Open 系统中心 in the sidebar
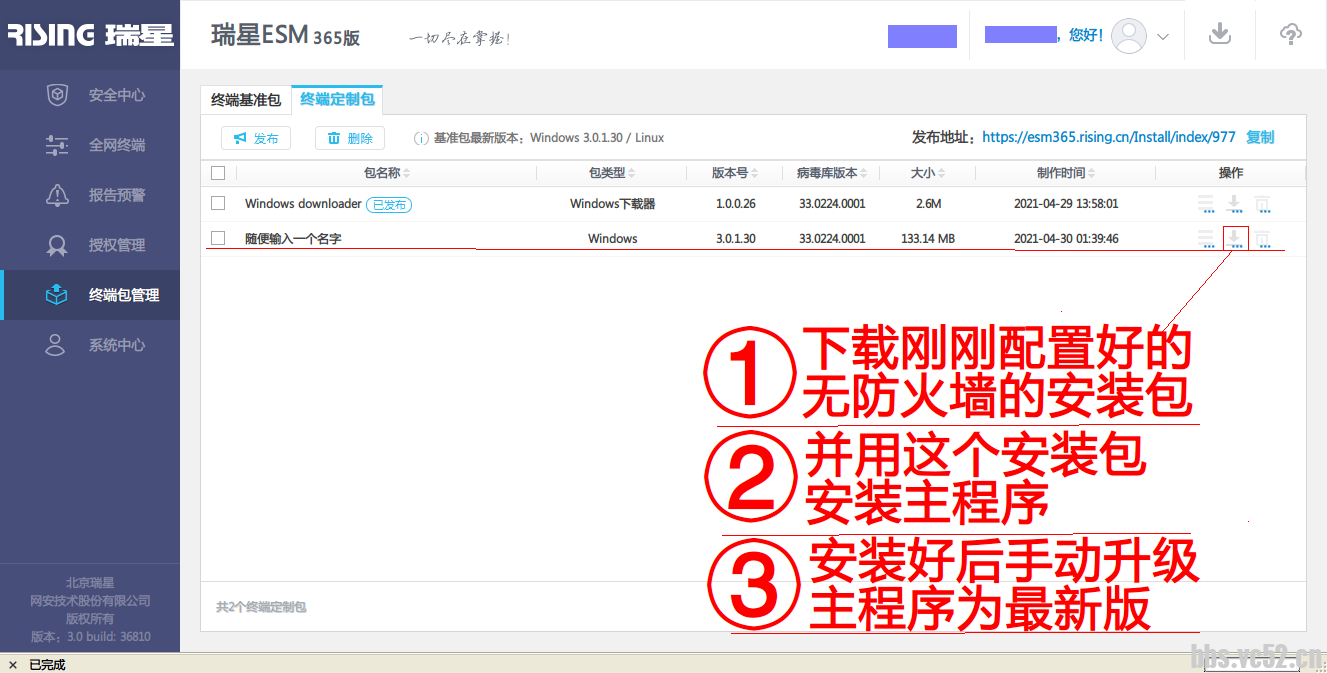Viewport: 1327px width, 673px height. (x=90, y=345)
